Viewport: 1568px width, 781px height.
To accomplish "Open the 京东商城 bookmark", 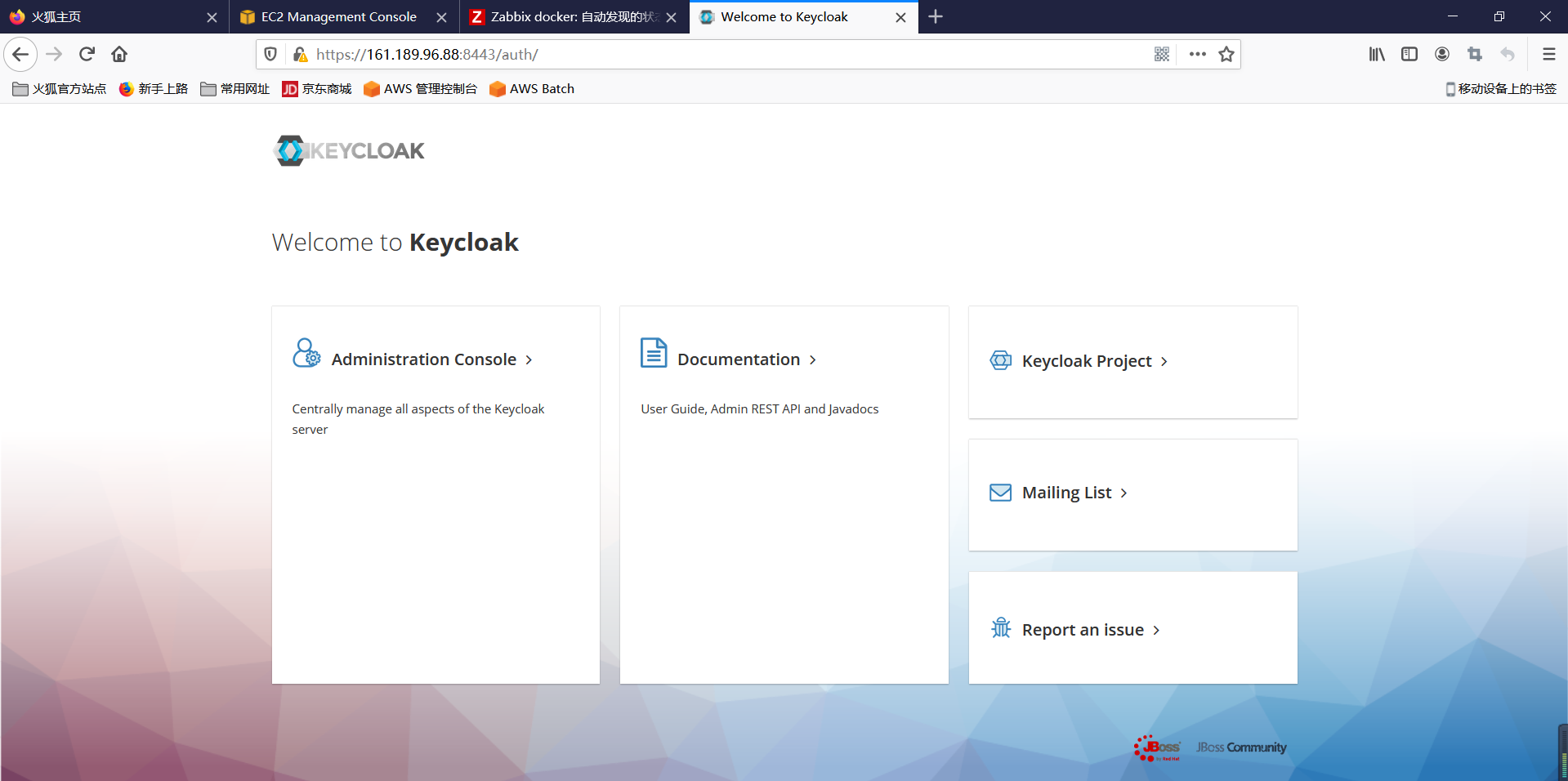I will tap(317, 88).
